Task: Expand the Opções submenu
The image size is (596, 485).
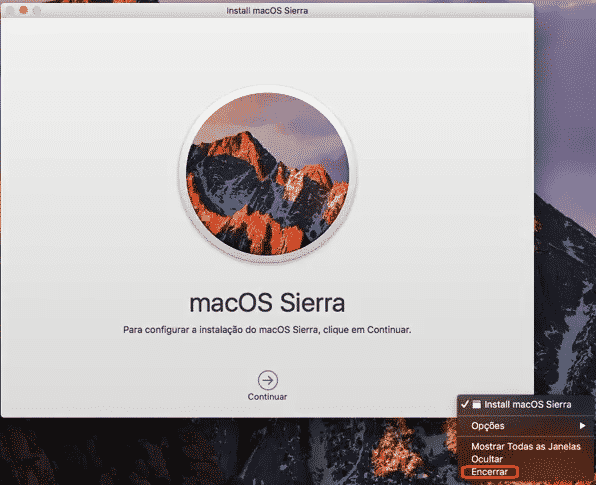Action: pyautogui.click(x=526, y=426)
